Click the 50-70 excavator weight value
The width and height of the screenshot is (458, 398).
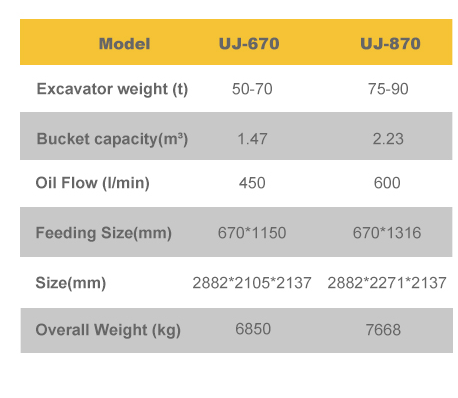(x=252, y=89)
